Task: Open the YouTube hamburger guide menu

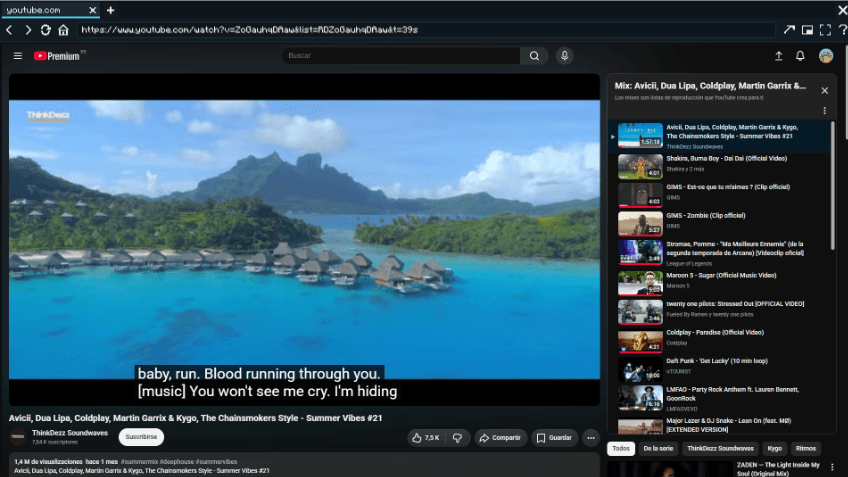Action: point(18,56)
